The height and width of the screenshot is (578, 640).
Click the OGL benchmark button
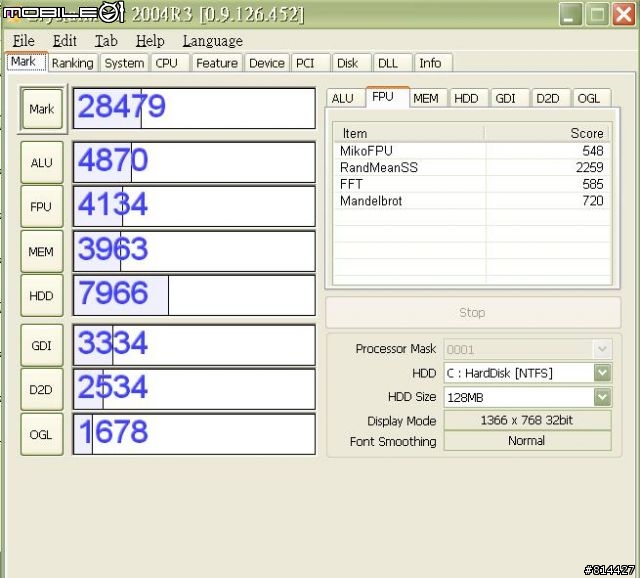pos(42,434)
